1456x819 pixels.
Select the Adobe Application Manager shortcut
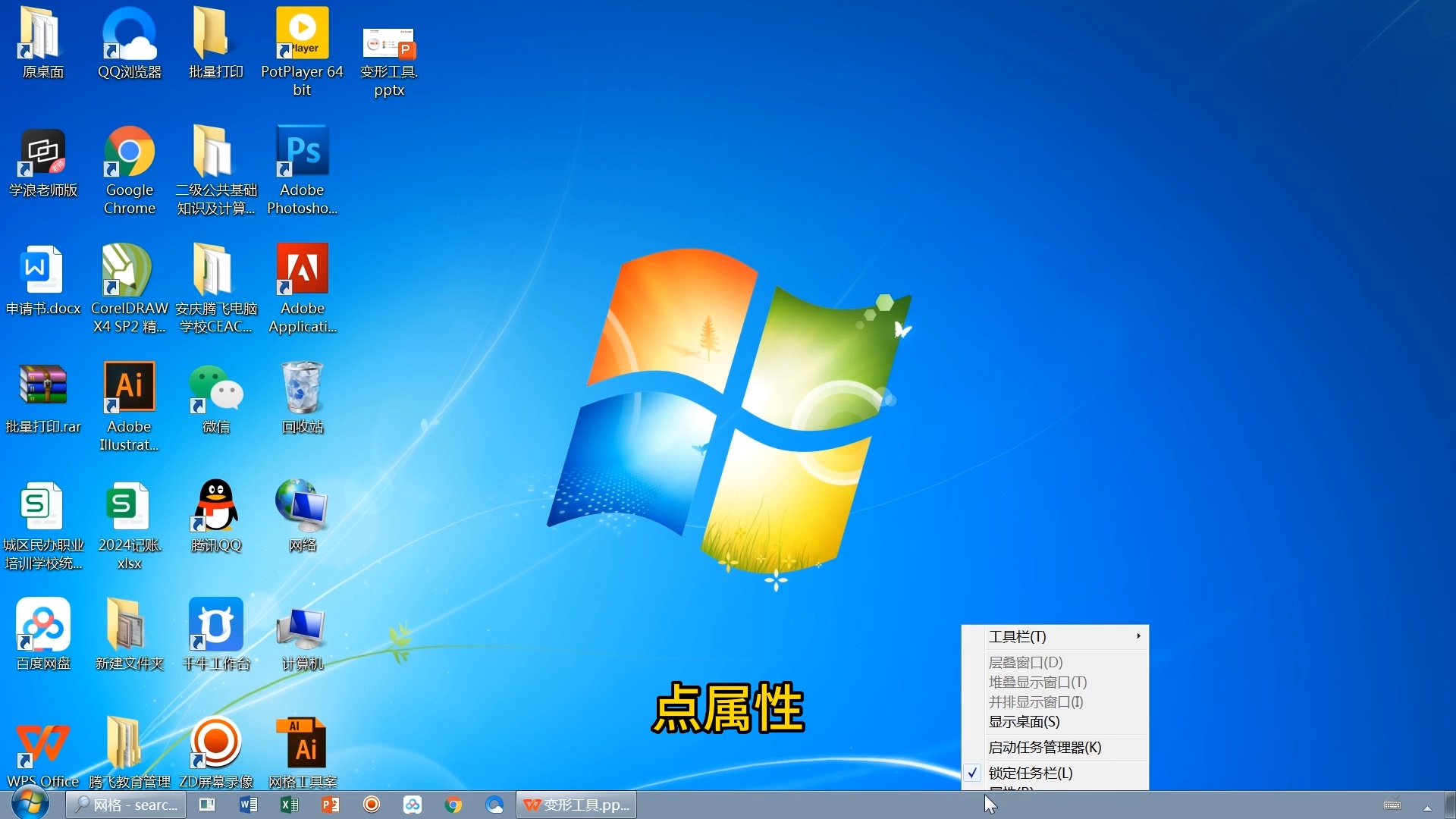[303, 289]
